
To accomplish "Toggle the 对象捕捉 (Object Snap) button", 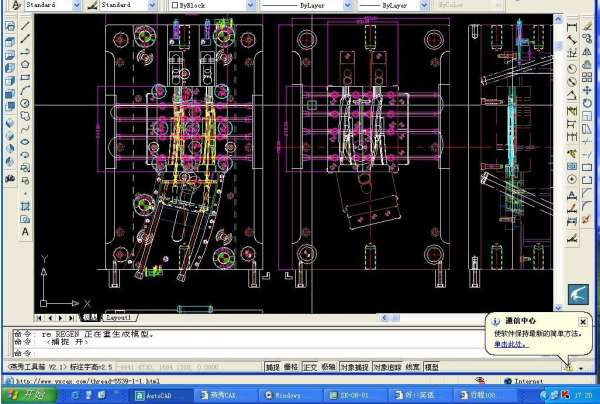I will click(354, 367).
